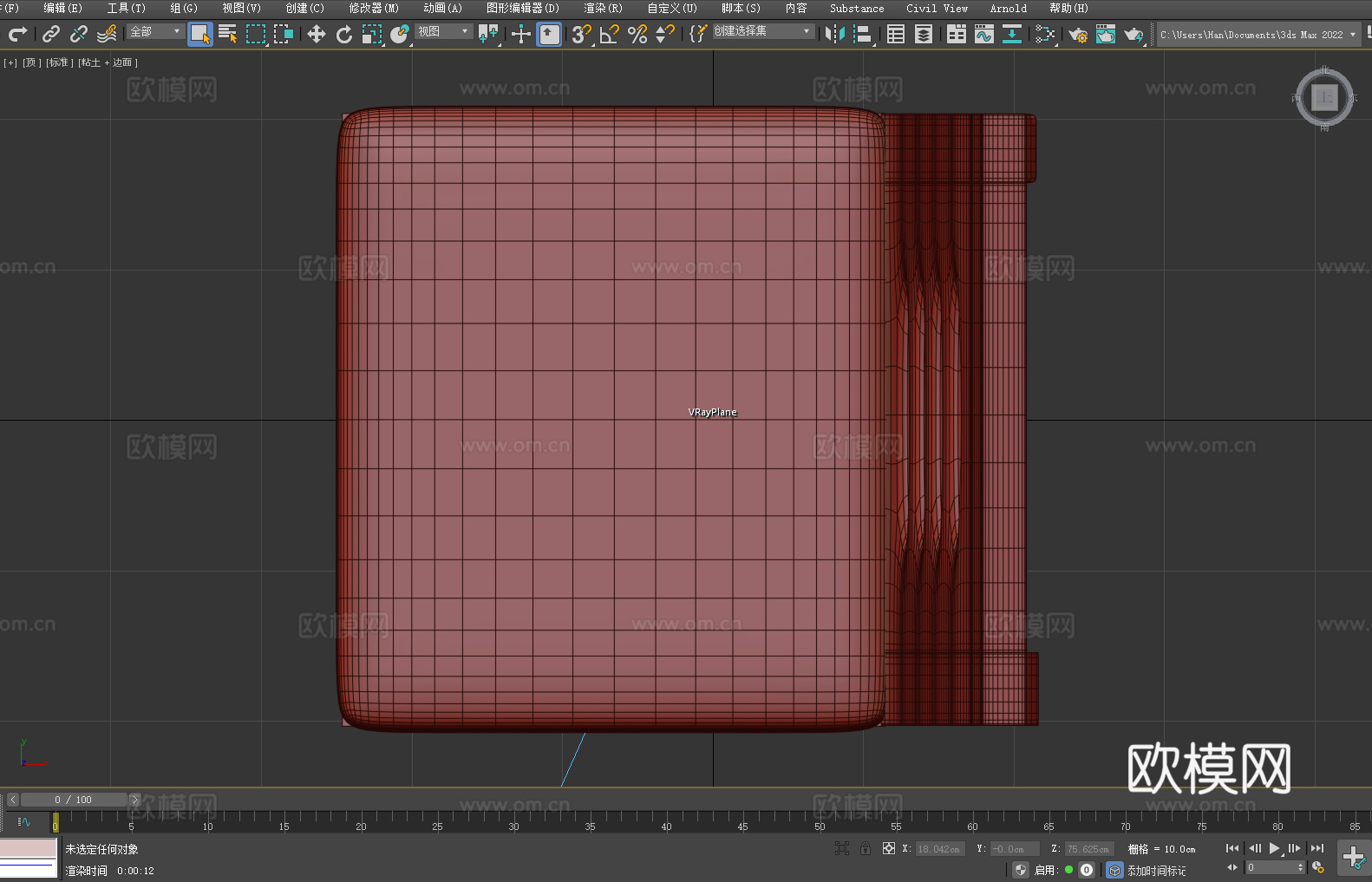Image resolution: width=1372 pixels, height=882 pixels.
Task: Open the 创建(C) menu
Action: coord(305,9)
